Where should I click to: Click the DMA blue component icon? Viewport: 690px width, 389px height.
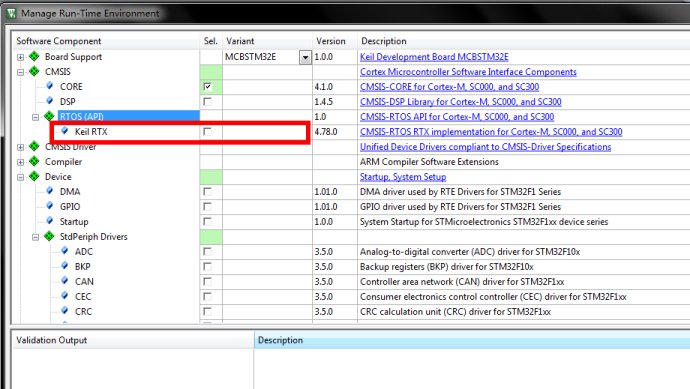coord(49,190)
